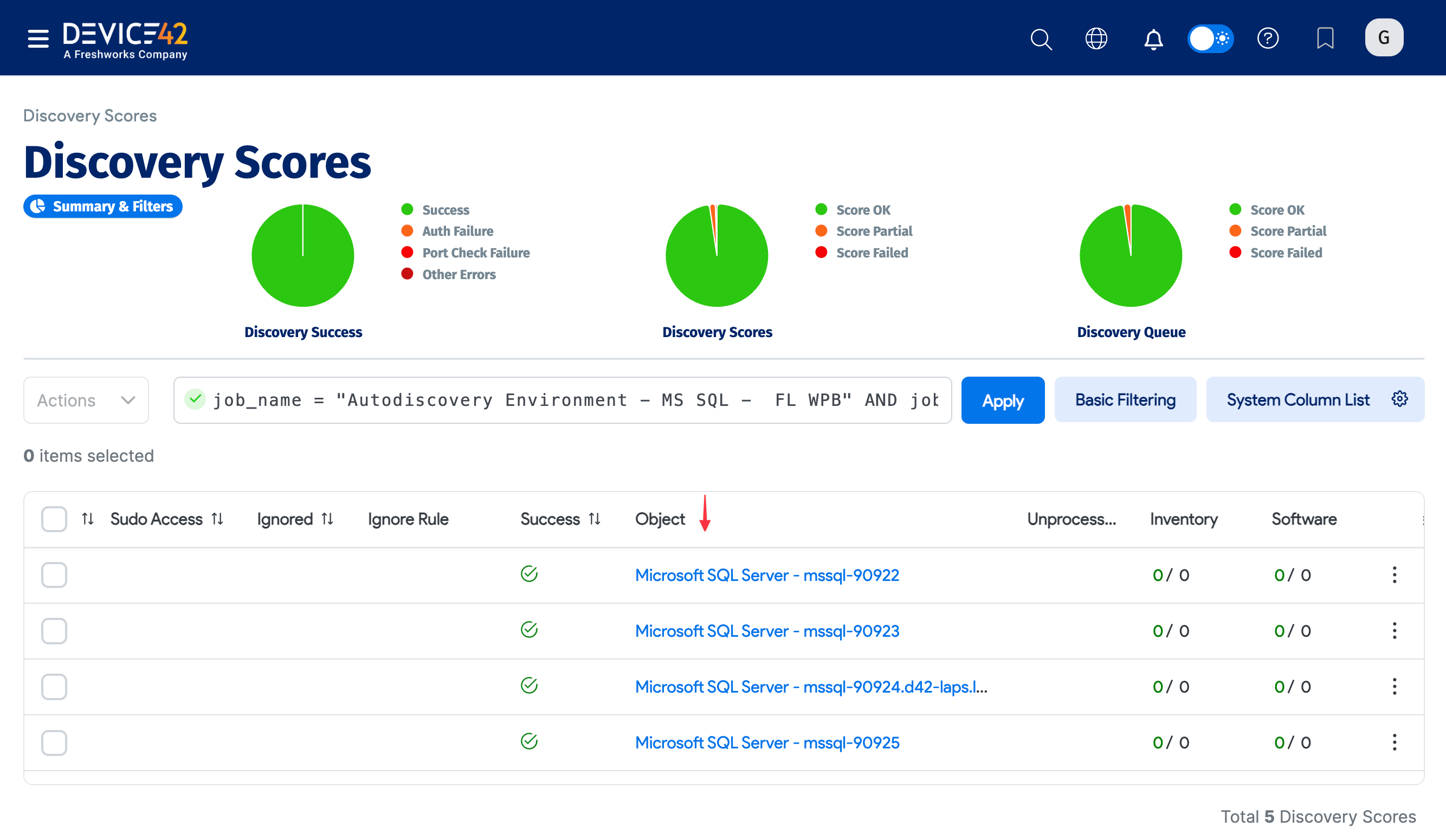The width and height of the screenshot is (1446, 840).
Task: Toggle the light/dark theme switch
Action: click(x=1211, y=38)
